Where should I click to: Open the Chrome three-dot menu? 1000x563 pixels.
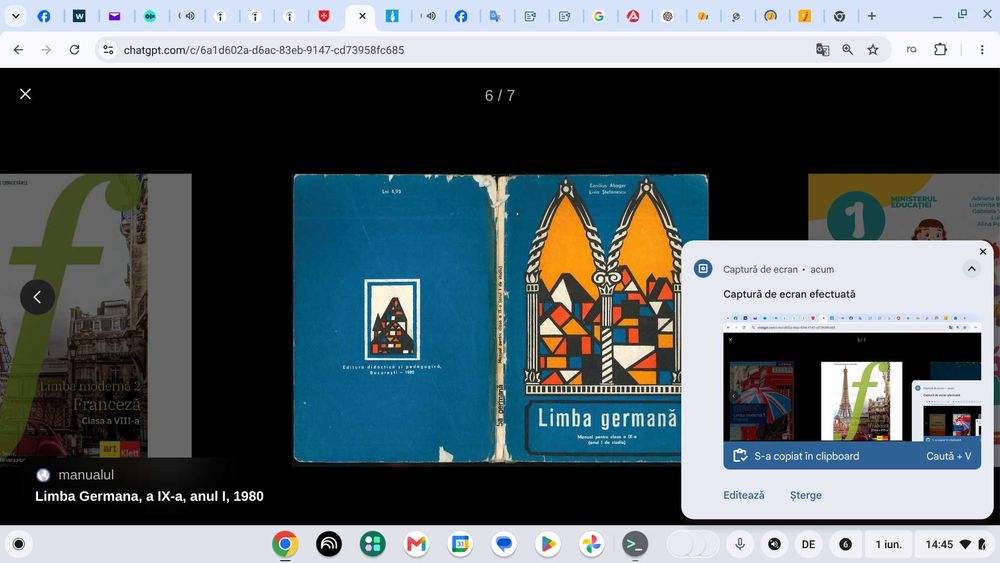(982, 50)
